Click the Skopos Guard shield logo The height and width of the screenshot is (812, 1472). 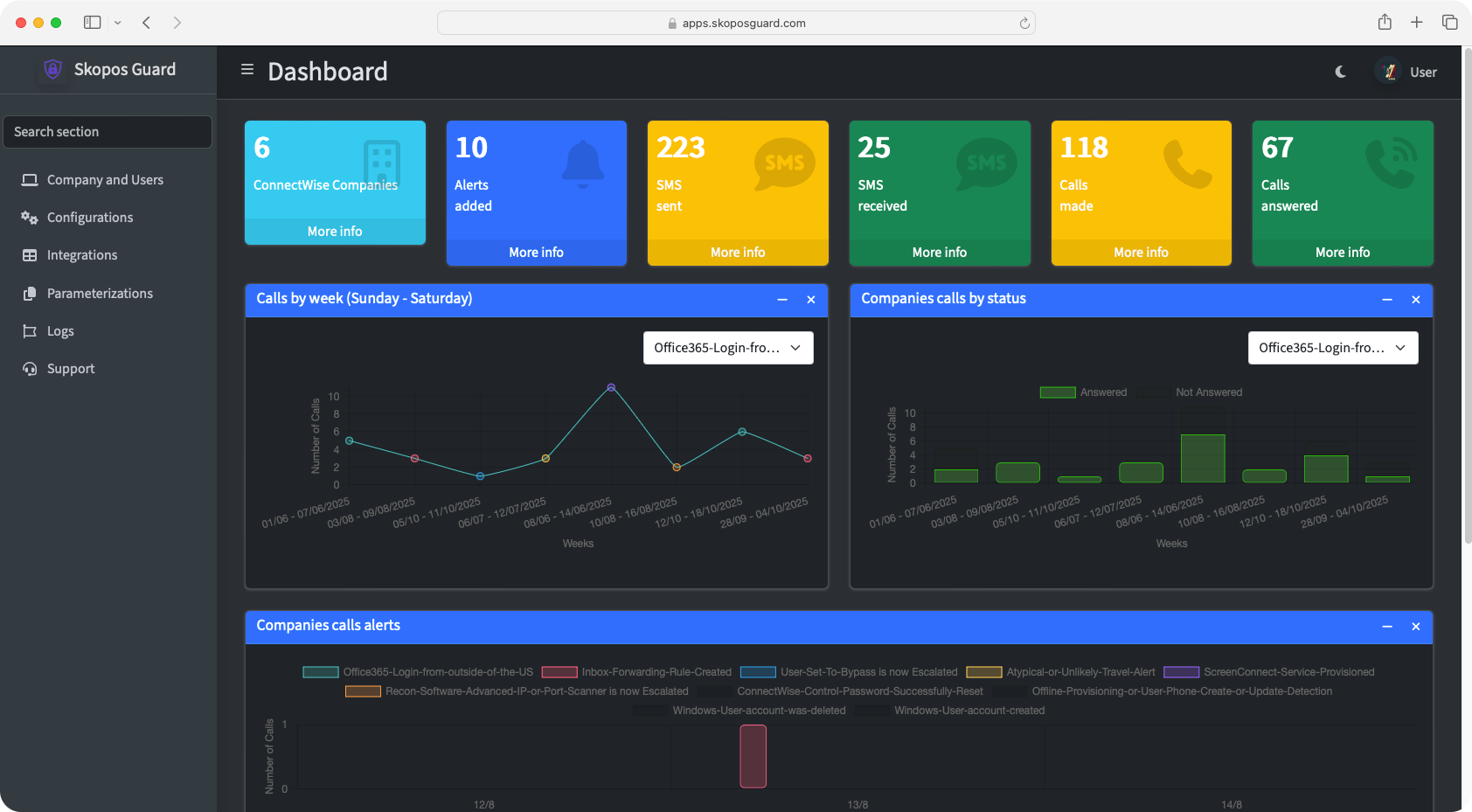tap(52, 69)
